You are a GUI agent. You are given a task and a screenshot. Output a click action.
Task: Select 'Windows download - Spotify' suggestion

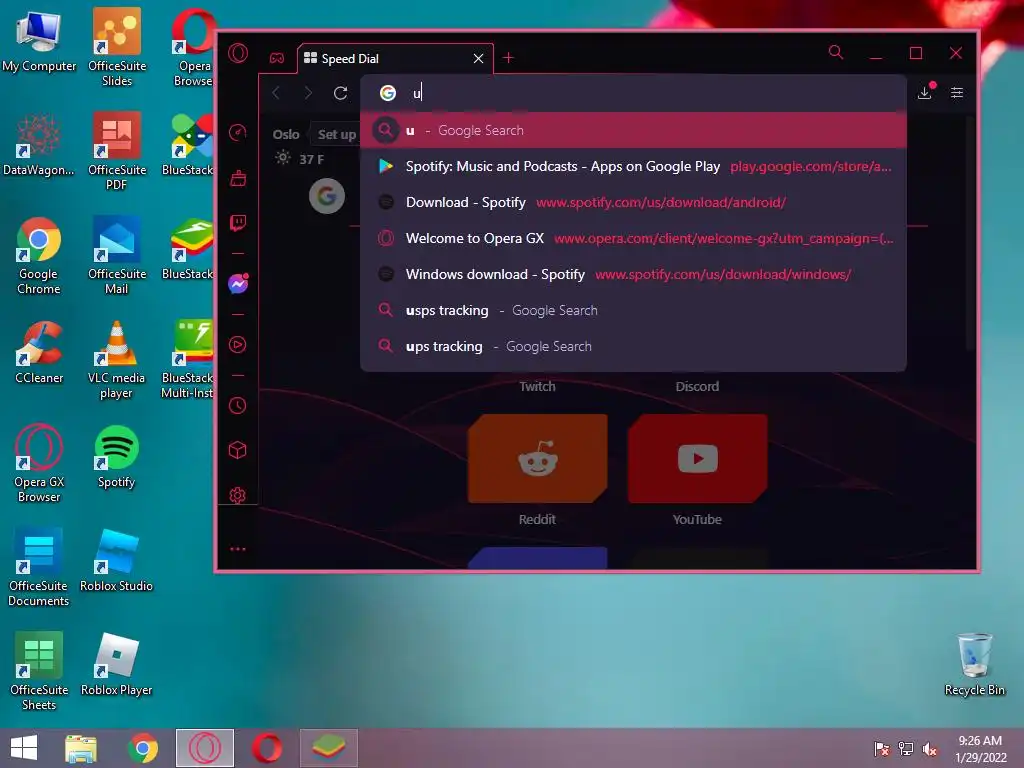coord(633,274)
